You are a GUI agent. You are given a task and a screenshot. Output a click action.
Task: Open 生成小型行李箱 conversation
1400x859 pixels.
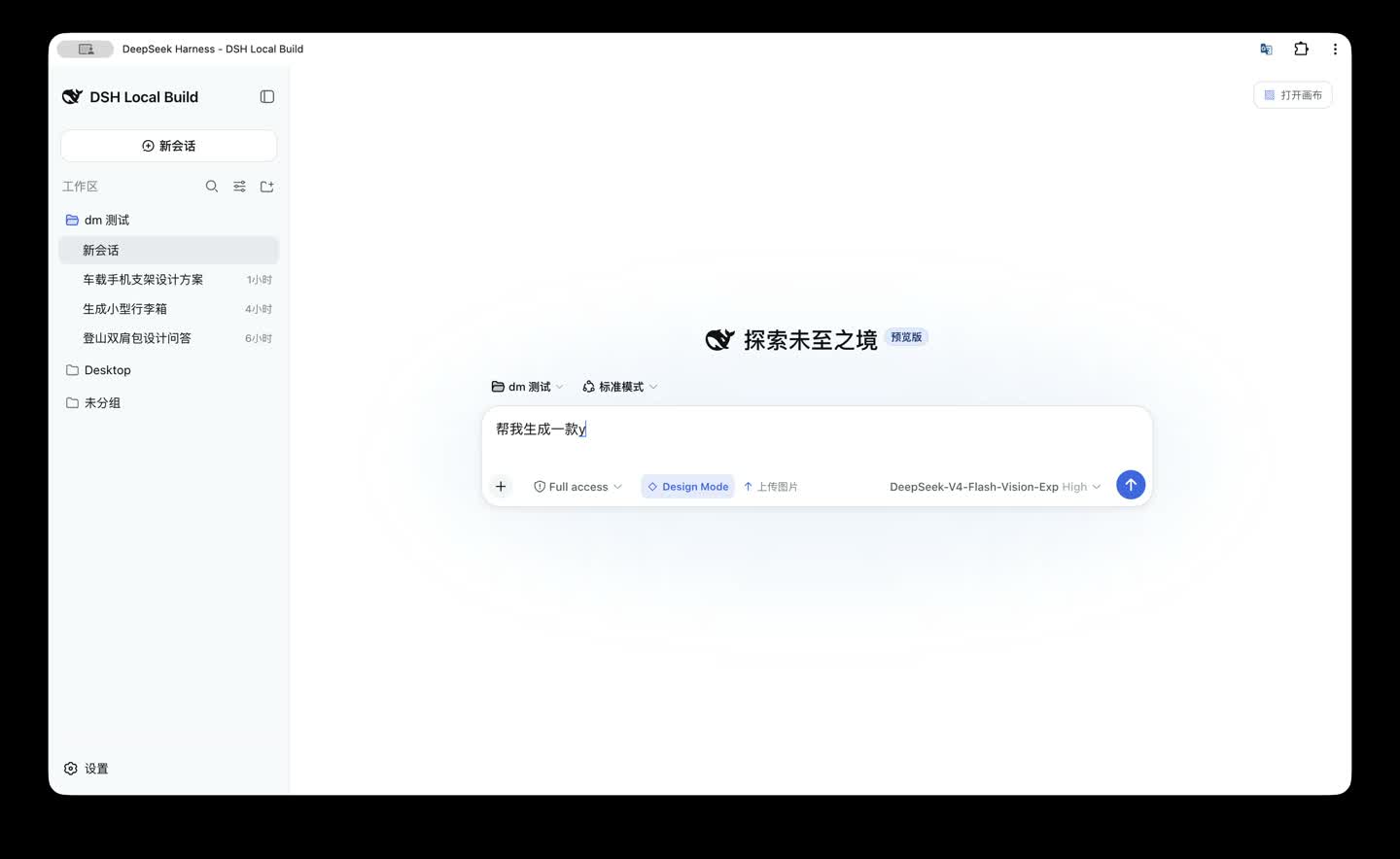(168, 309)
